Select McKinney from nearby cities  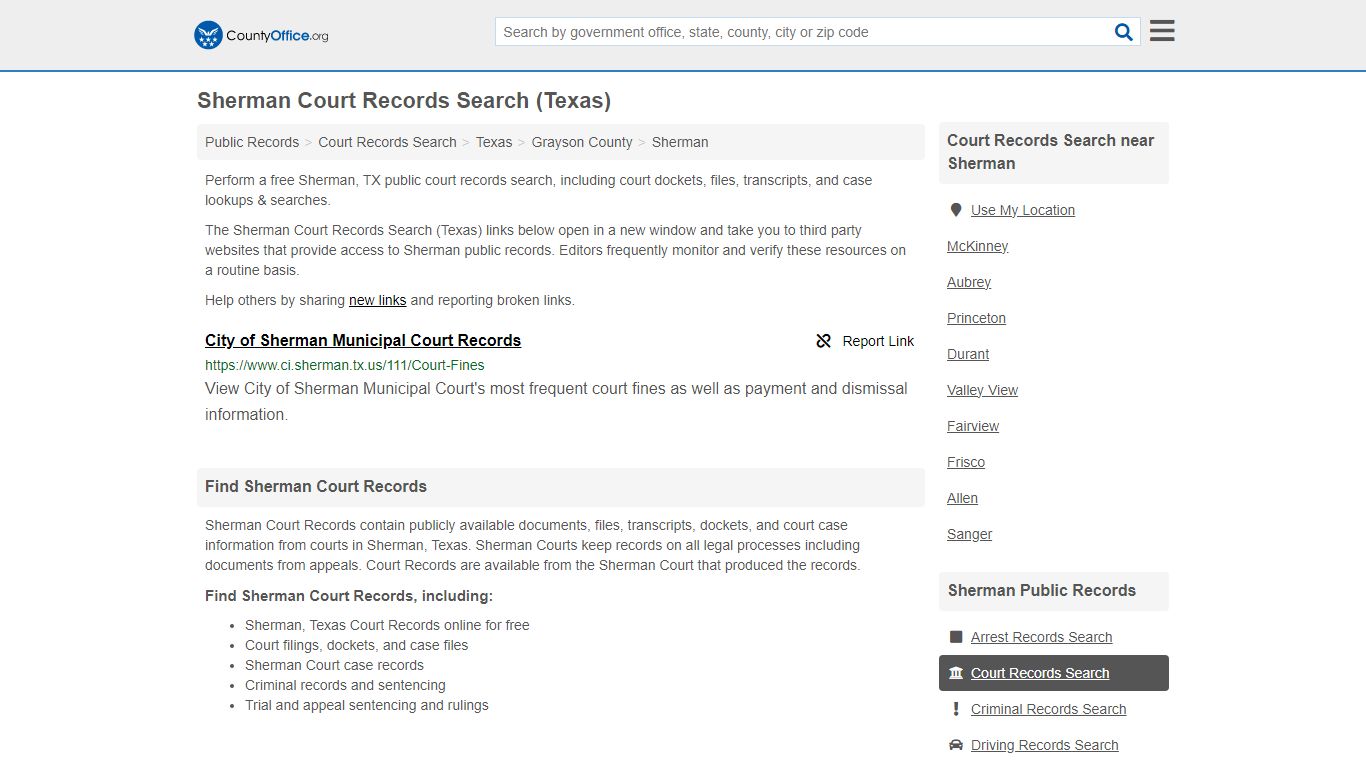click(x=977, y=246)
